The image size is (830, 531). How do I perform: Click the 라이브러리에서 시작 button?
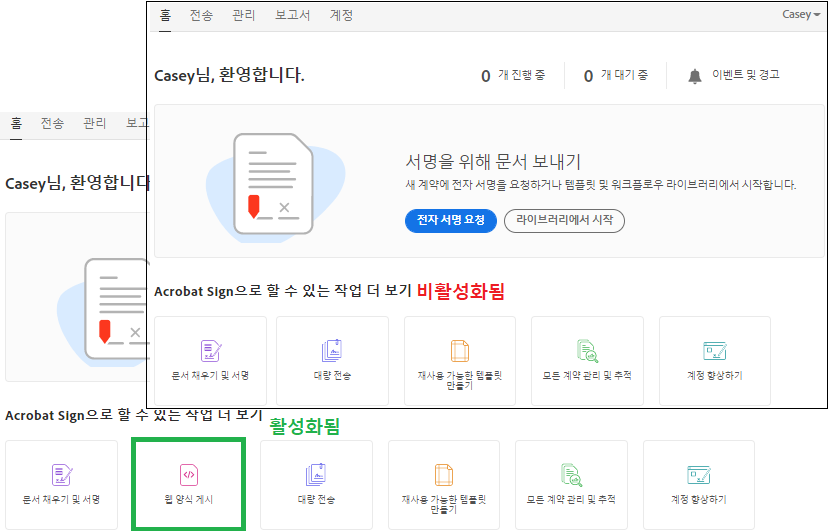(564, 220)
